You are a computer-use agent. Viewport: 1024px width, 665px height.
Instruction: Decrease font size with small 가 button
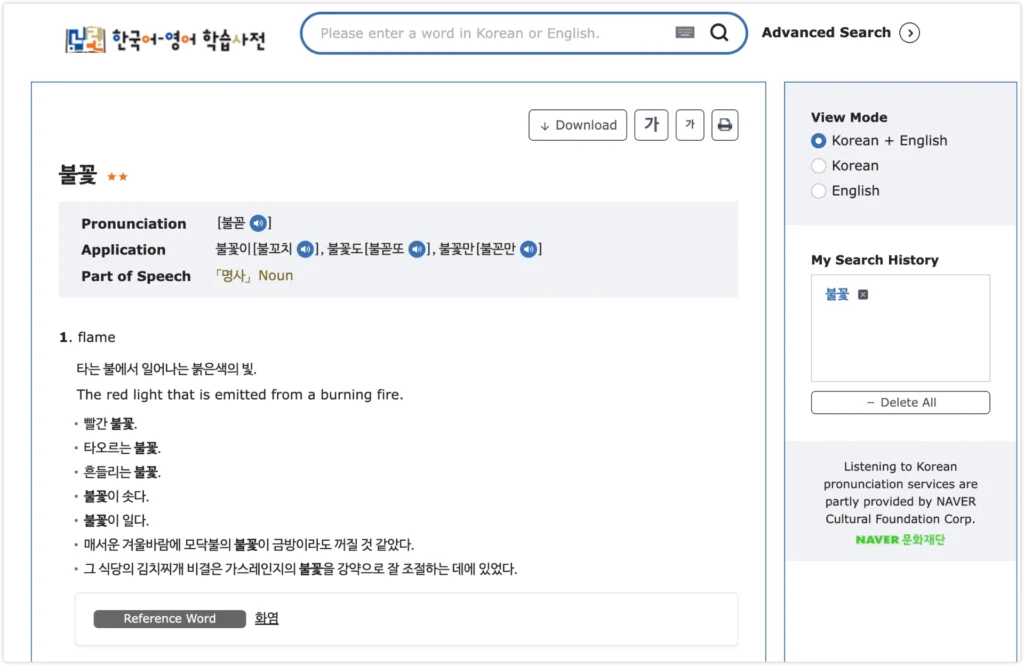[690, 125]
